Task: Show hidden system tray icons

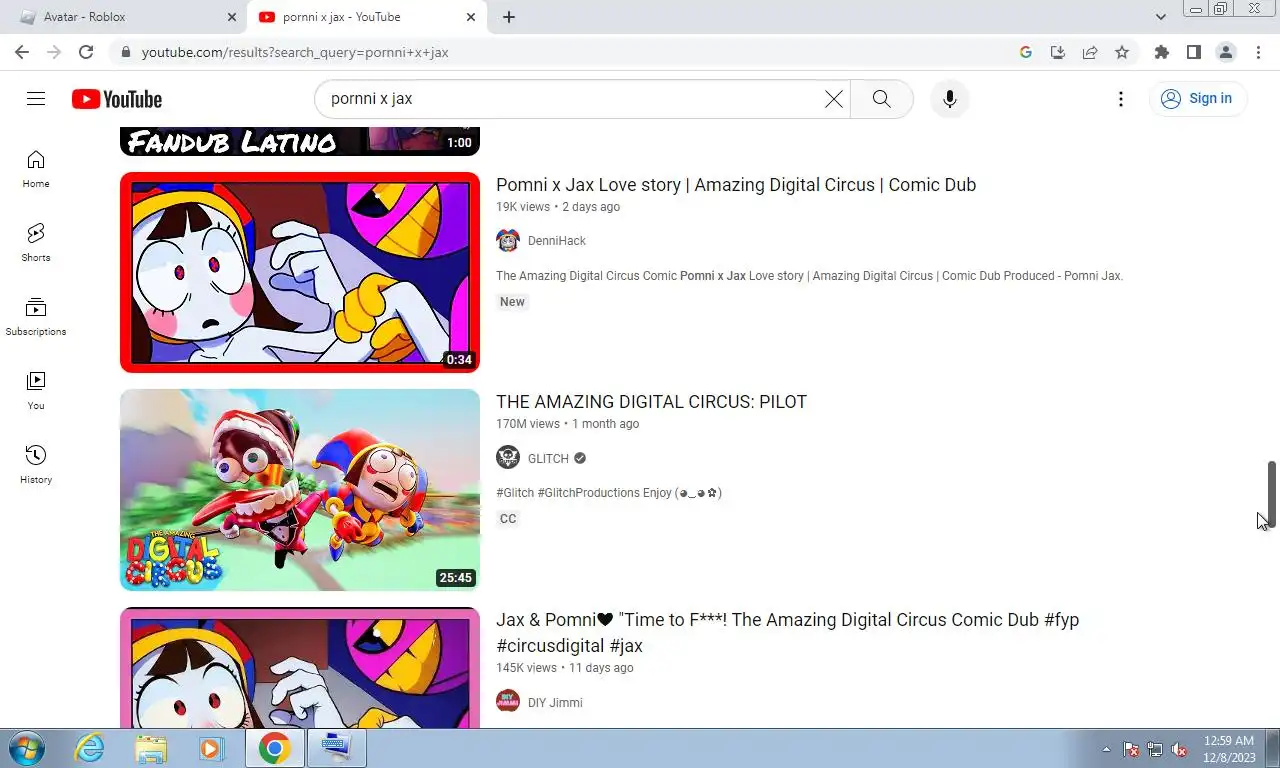Action: tap(1106, 749)
